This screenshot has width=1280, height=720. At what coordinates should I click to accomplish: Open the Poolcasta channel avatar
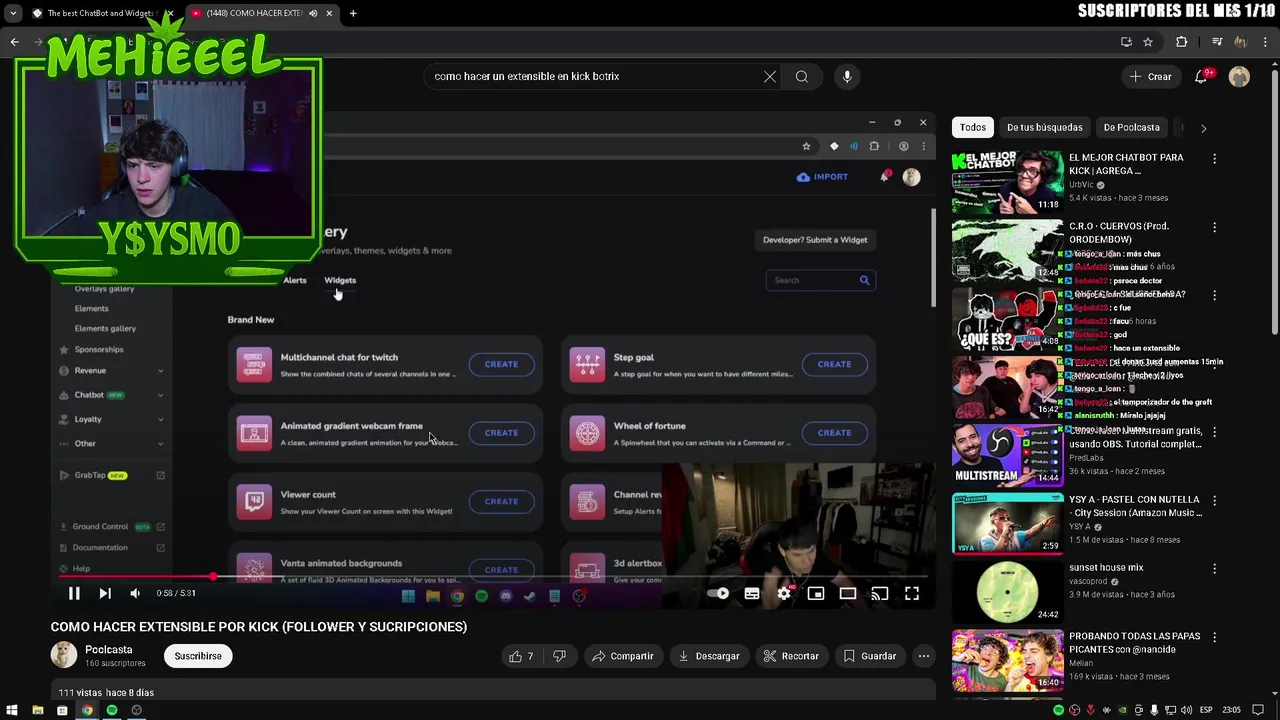(64, 655)
